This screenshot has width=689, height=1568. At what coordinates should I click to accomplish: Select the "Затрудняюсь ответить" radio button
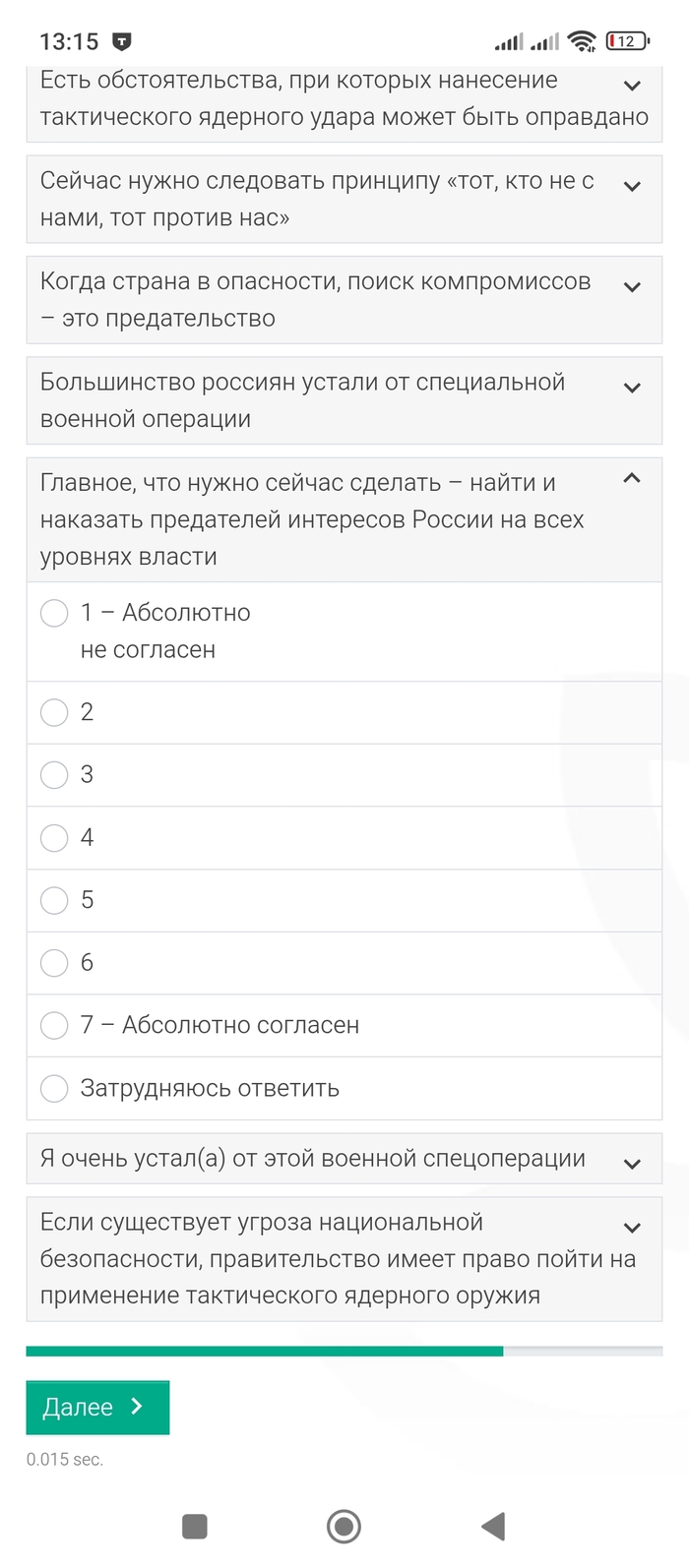click(x=54, y=1089)
